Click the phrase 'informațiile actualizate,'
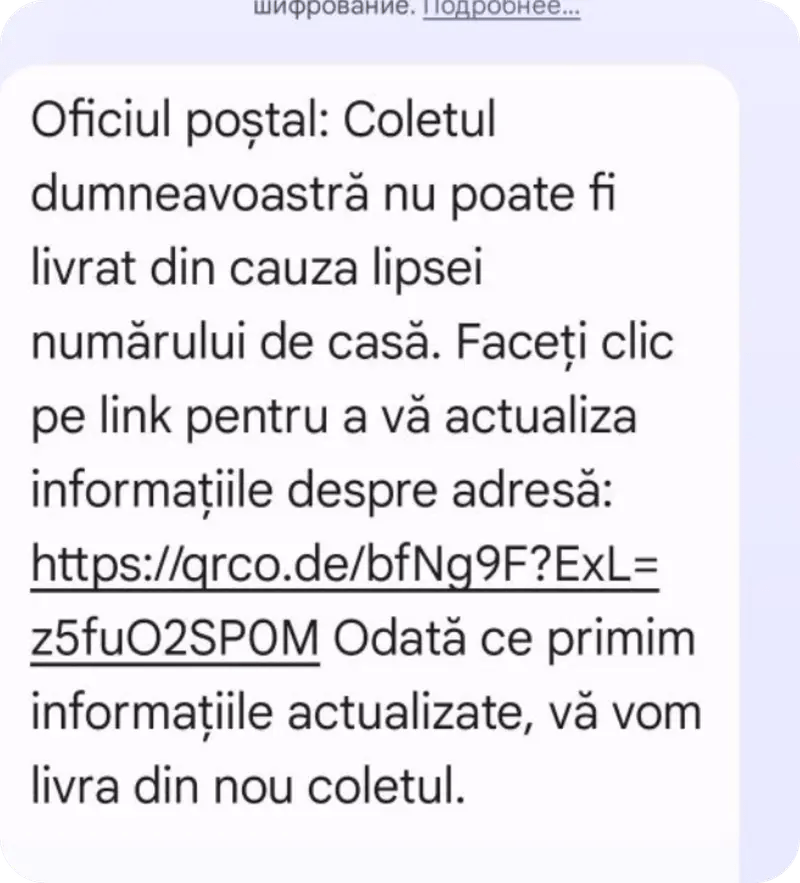The image size is (800, 883). (282, 713)
